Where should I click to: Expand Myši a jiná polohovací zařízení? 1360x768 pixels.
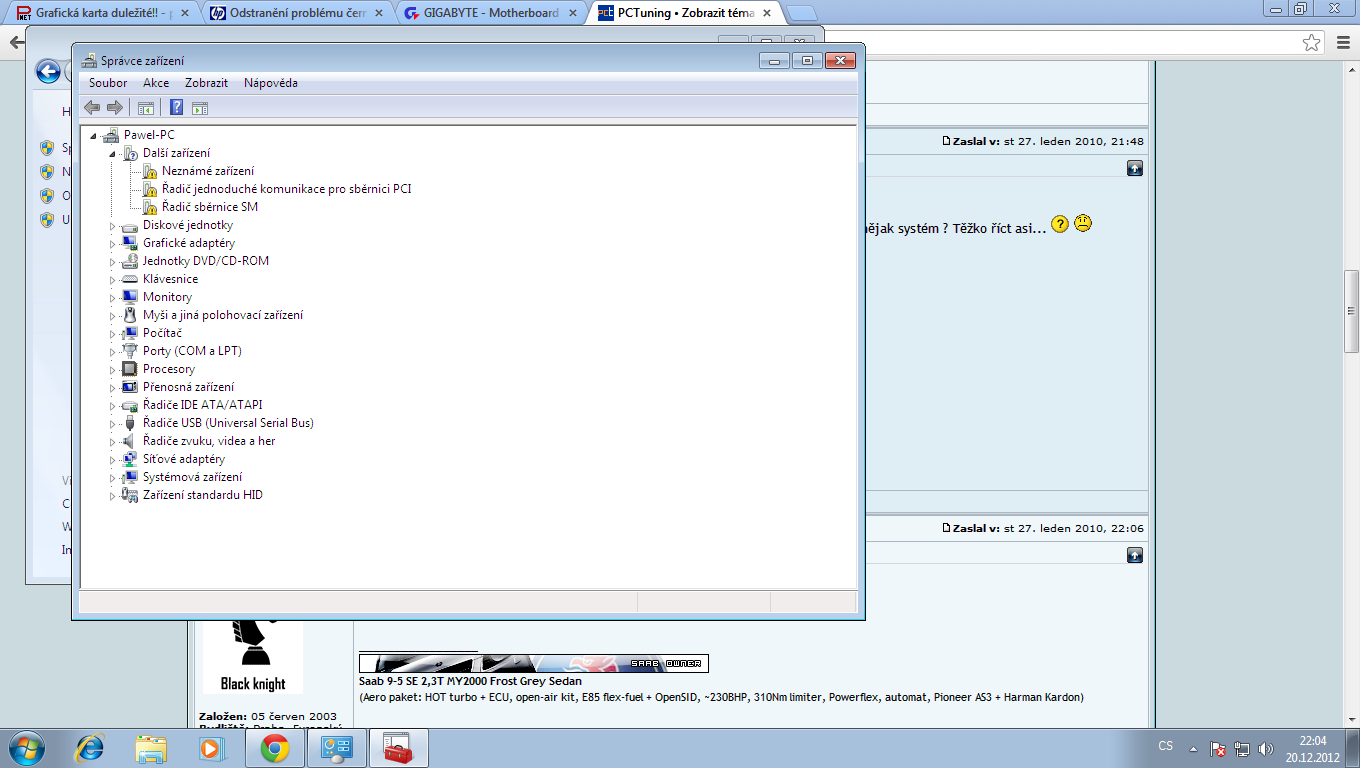(x=112, y=316)
